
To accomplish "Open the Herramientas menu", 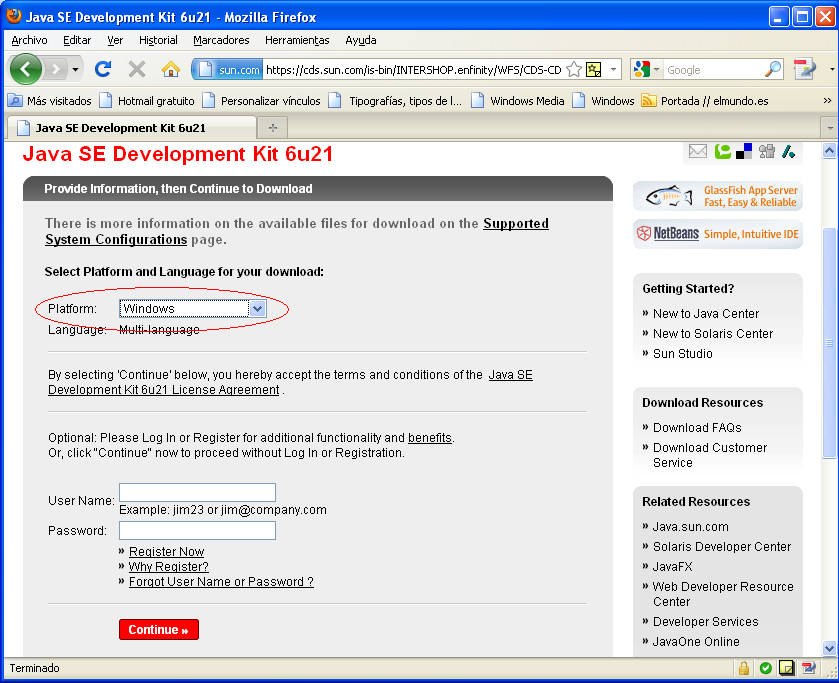I will [x=297, y=40].
